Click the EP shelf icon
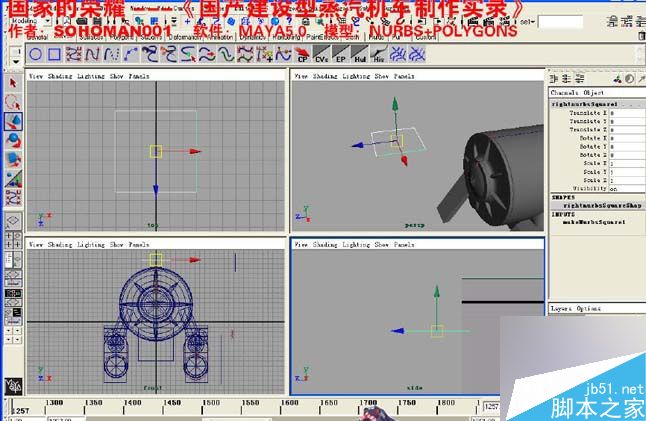 pyautogui.click(x=340, y=54)
